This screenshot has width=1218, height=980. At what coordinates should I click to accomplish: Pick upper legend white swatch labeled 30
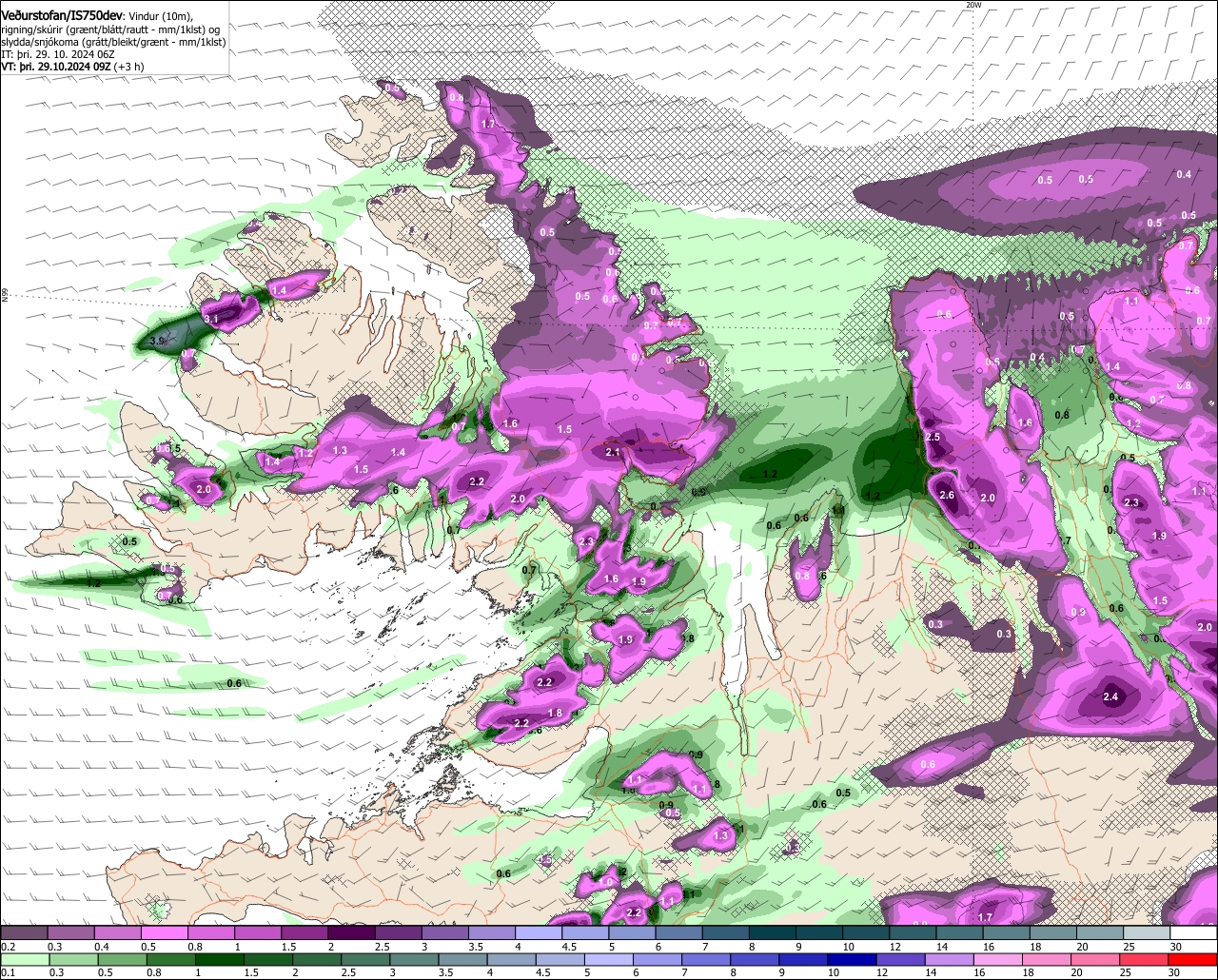point(1194,932)
